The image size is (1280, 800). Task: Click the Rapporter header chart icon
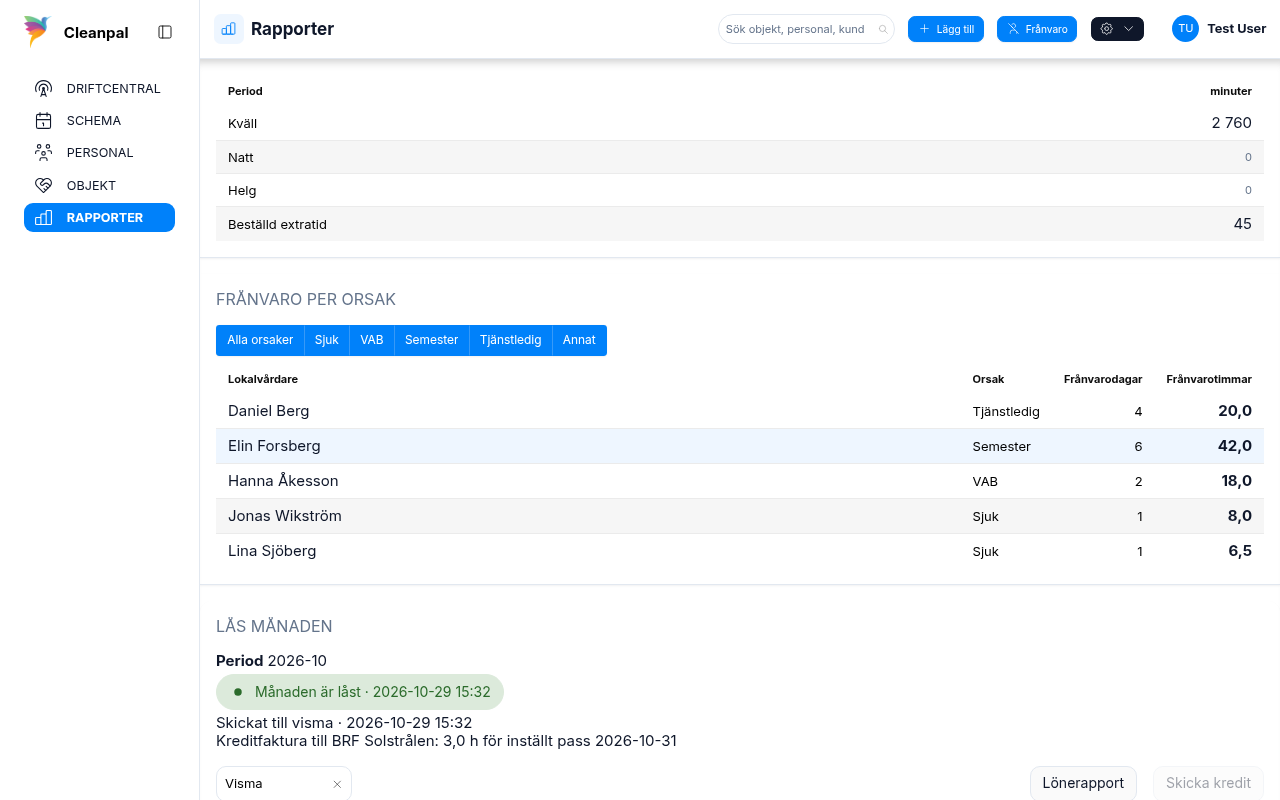[x=229, y=29]
